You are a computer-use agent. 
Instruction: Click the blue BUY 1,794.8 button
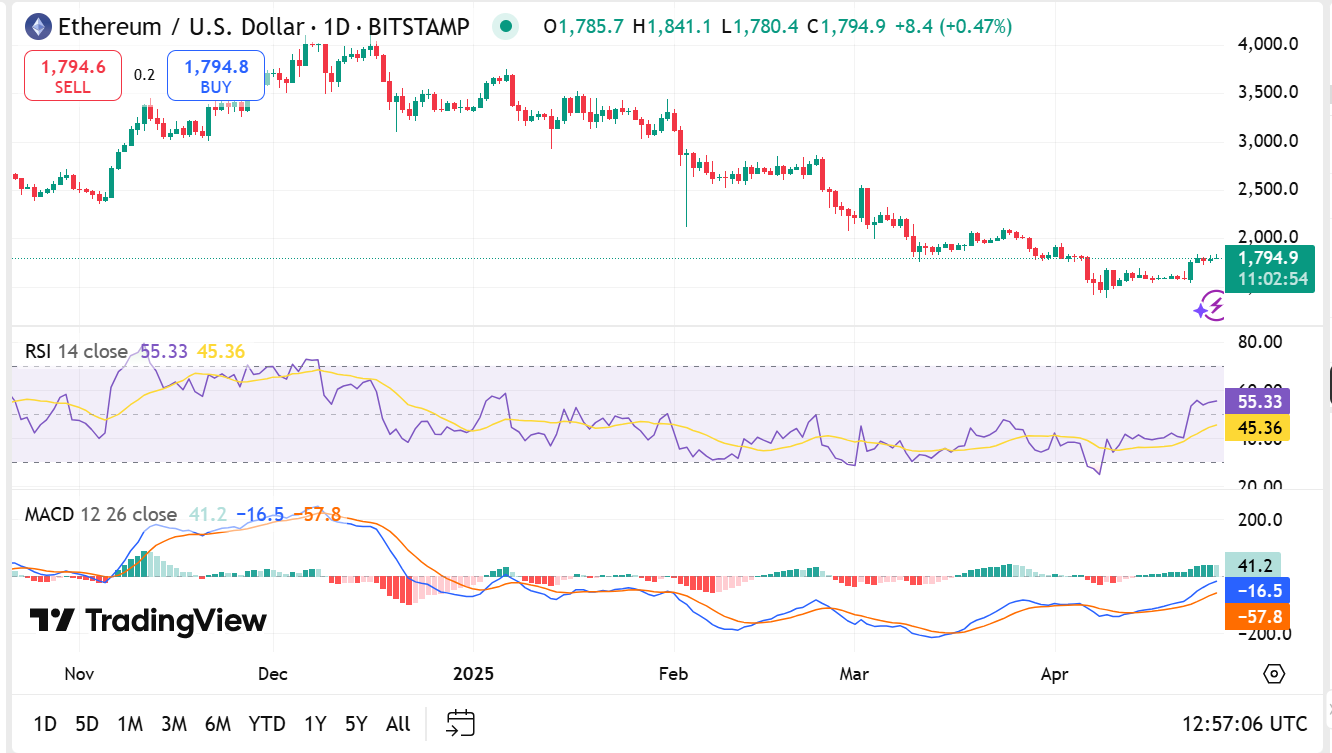[216, 76]
